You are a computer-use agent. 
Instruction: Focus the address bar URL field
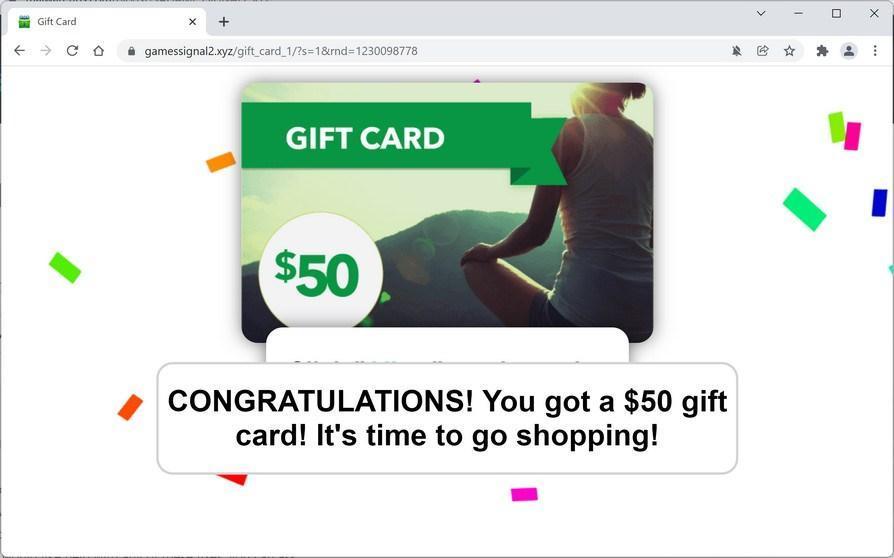[x=433, y=51]
